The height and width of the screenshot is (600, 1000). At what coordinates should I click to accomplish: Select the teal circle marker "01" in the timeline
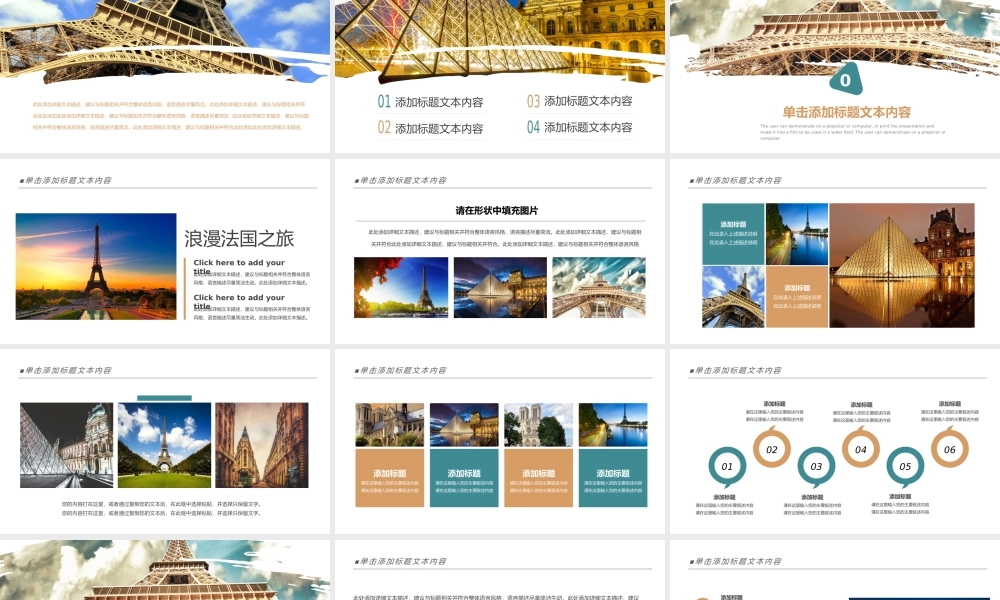pyautogui.click(x=727, y=466)
